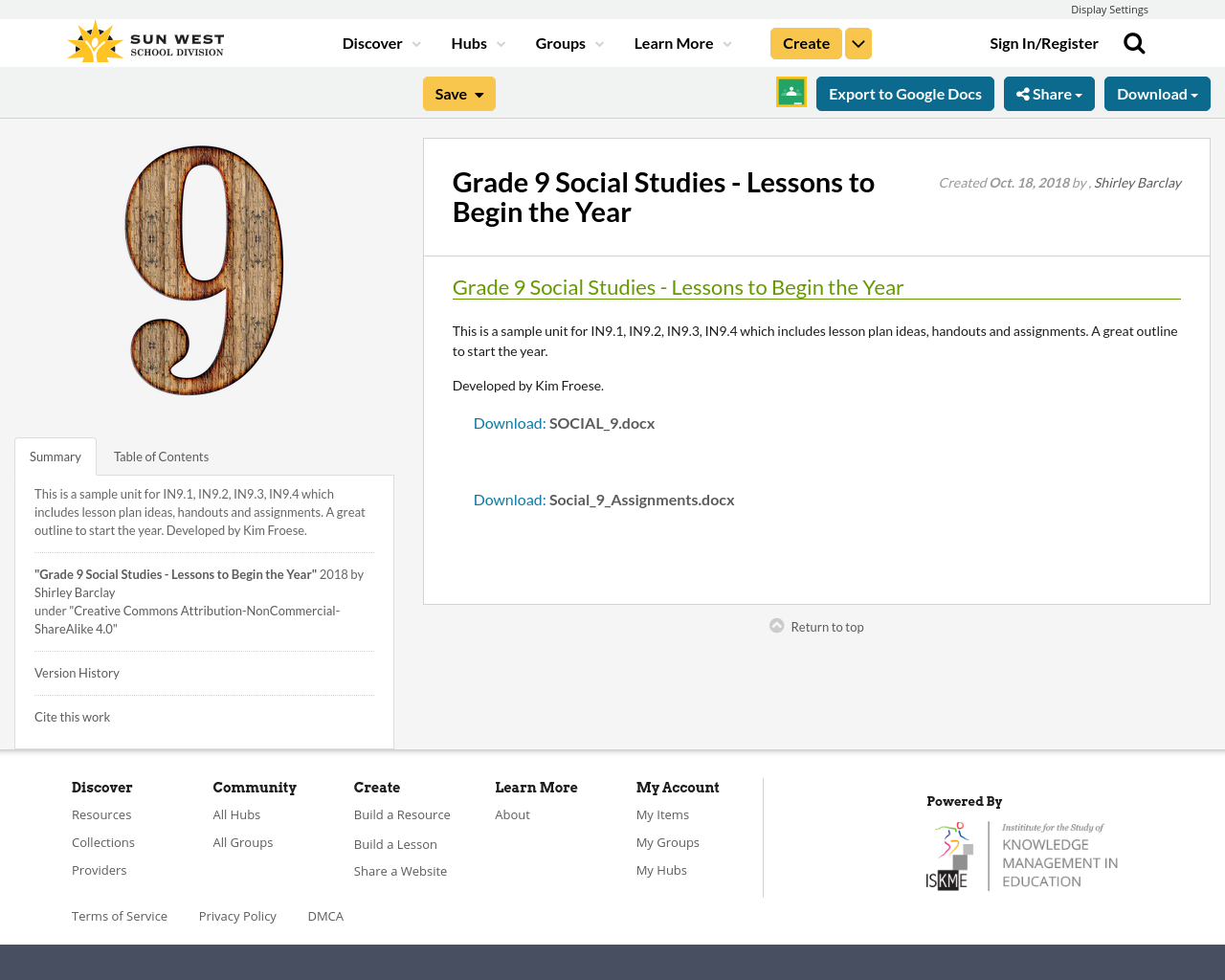Expand the Discover navigation menu
Screen dimensions: 1225x980
373,42
